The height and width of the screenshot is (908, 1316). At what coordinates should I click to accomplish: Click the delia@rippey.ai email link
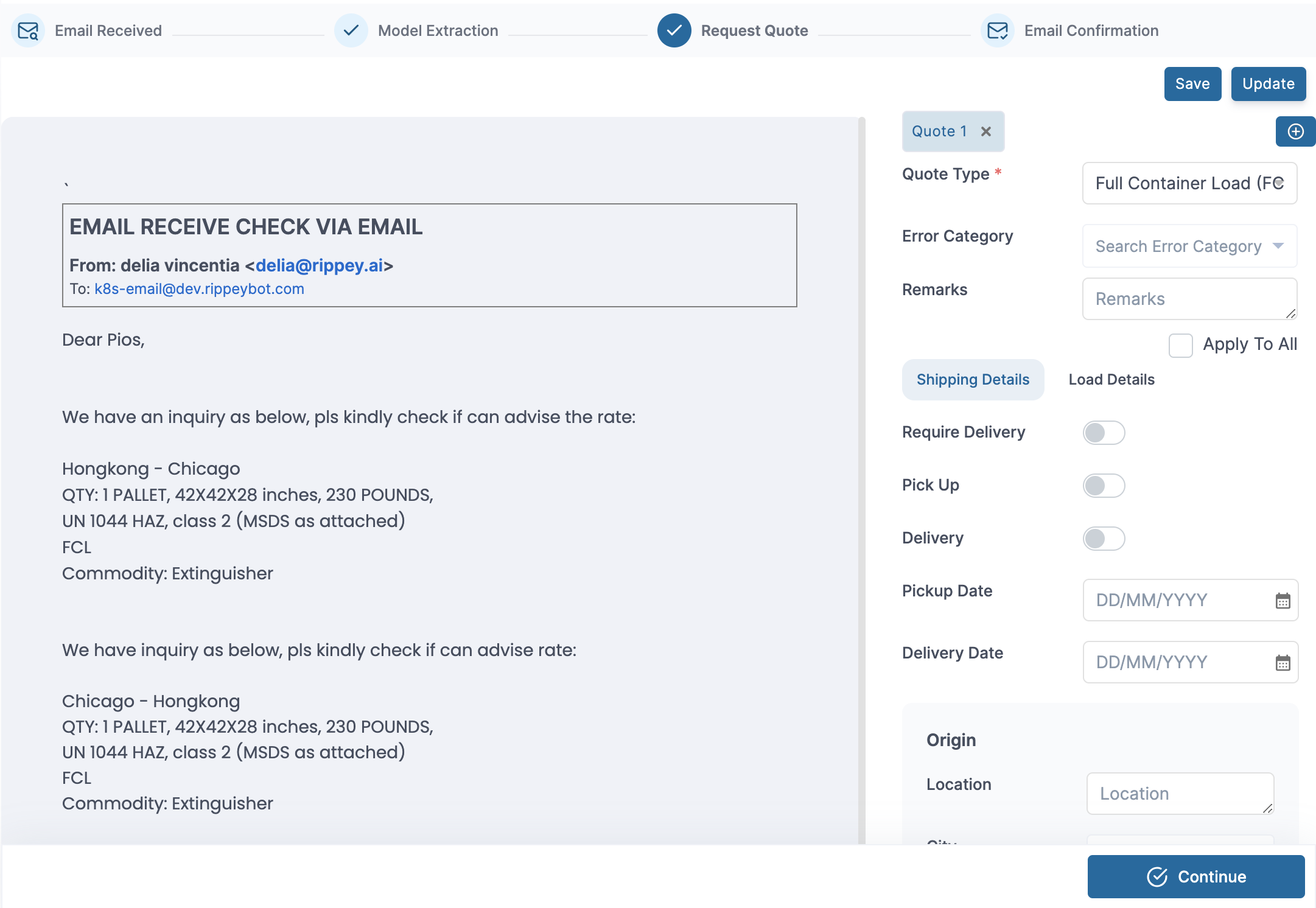319,265
